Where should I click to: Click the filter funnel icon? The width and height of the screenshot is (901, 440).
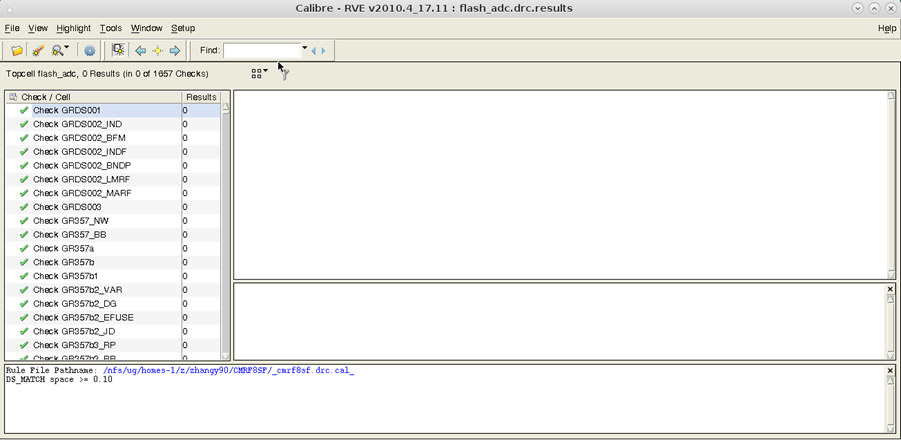pyautogui.click(x=284, y=74)
